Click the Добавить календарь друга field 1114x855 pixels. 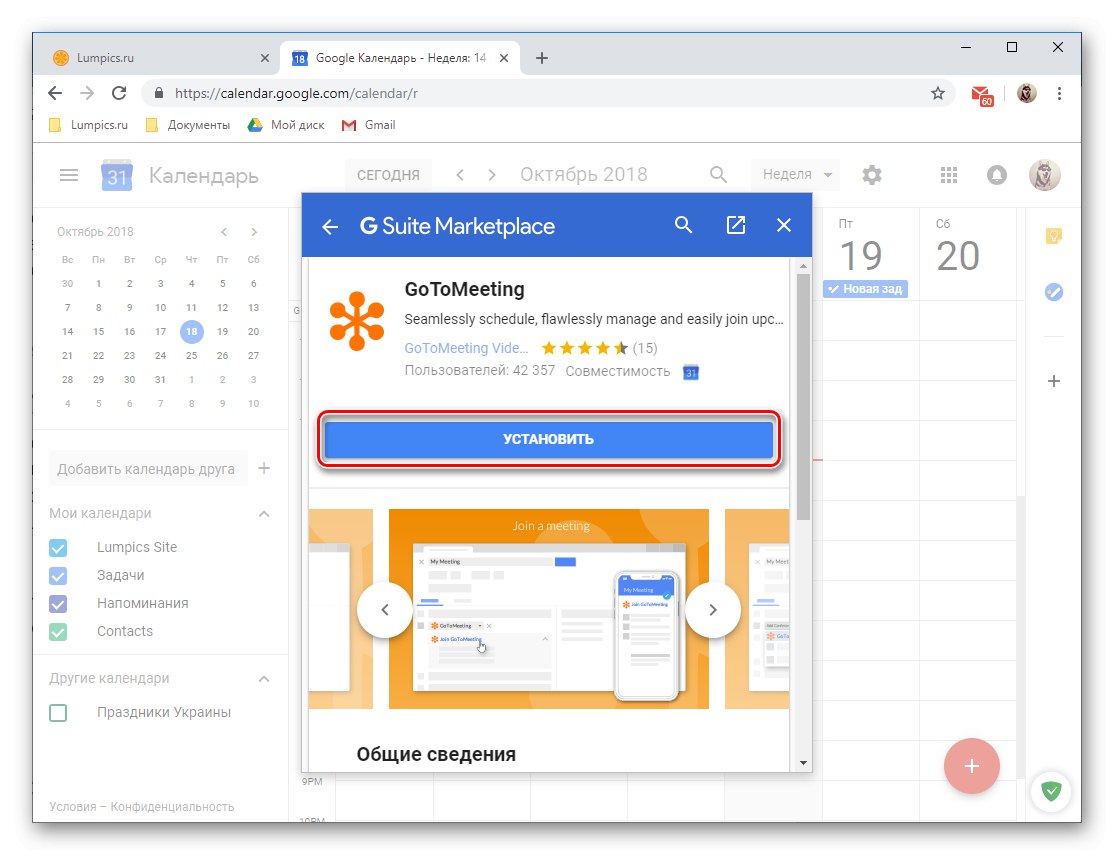pos(148,467)
